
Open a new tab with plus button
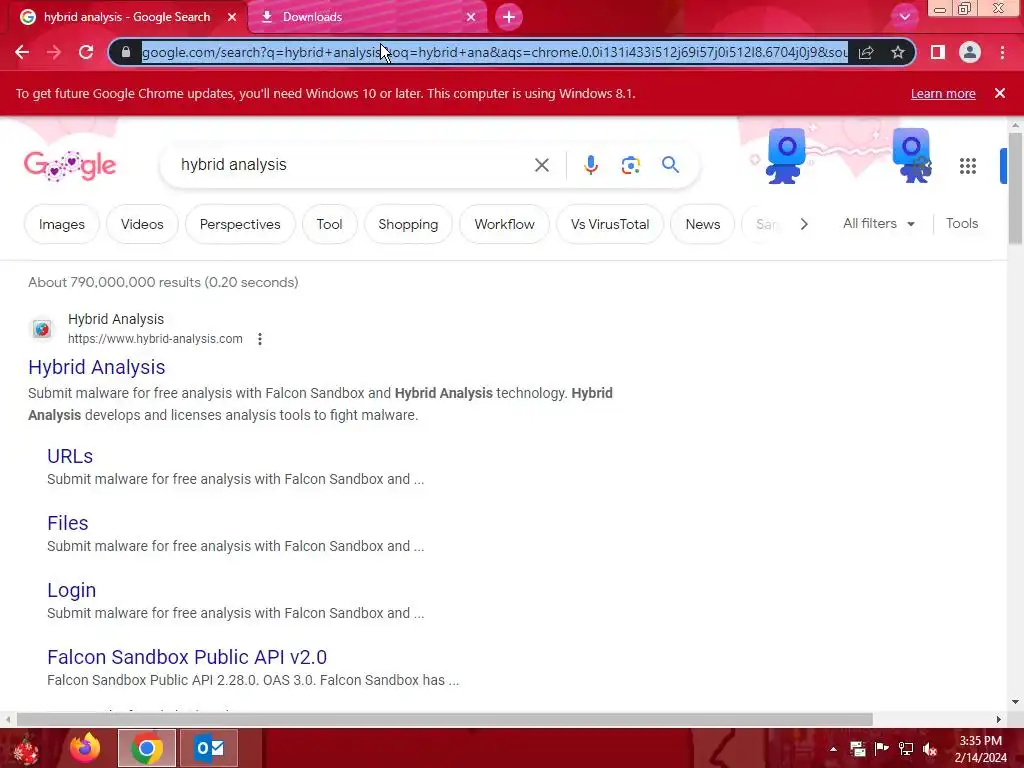(x=509, y=17)
